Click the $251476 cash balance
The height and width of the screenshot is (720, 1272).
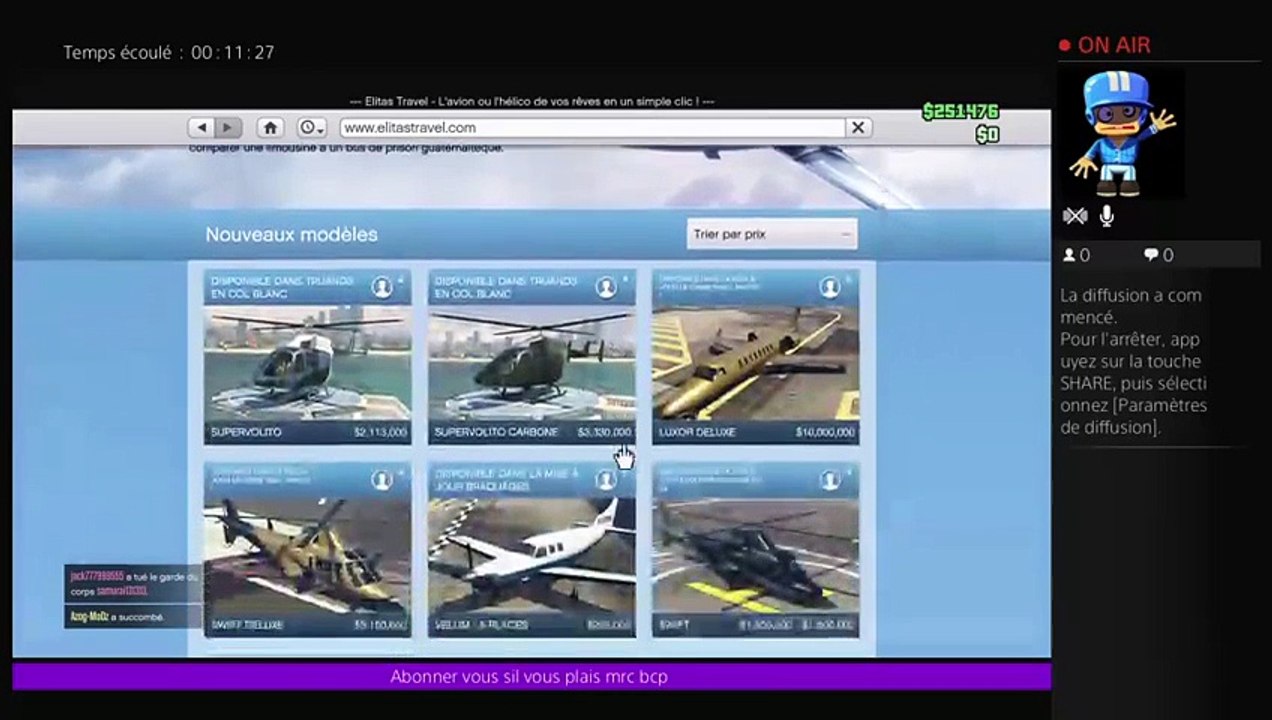[960, 112]
